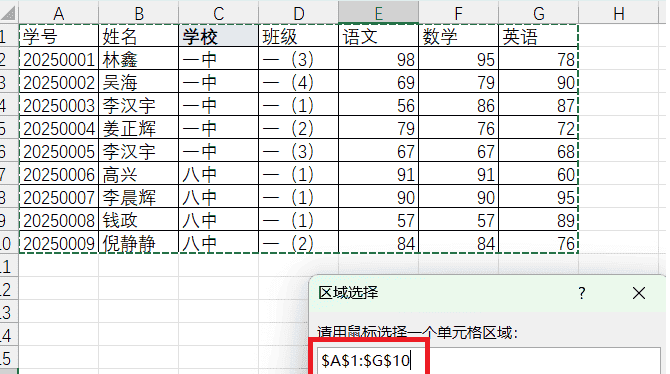Select cell containing 20250009
The height and width of the screenshot is (374, 670).
pyautogui.click(x=59, y=243)
